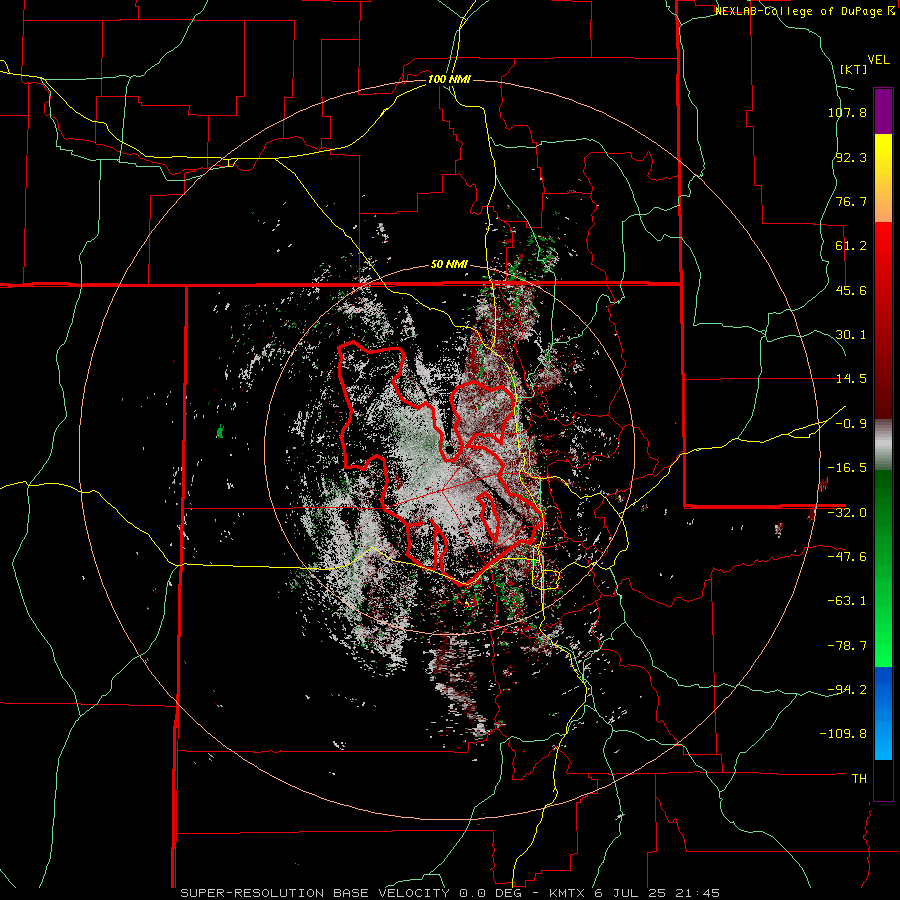The width and height of the screenshot is (900, 900).
Task: Click the 50 NMI range ring label
Action: pyautogui.click(x=449, y=265)
